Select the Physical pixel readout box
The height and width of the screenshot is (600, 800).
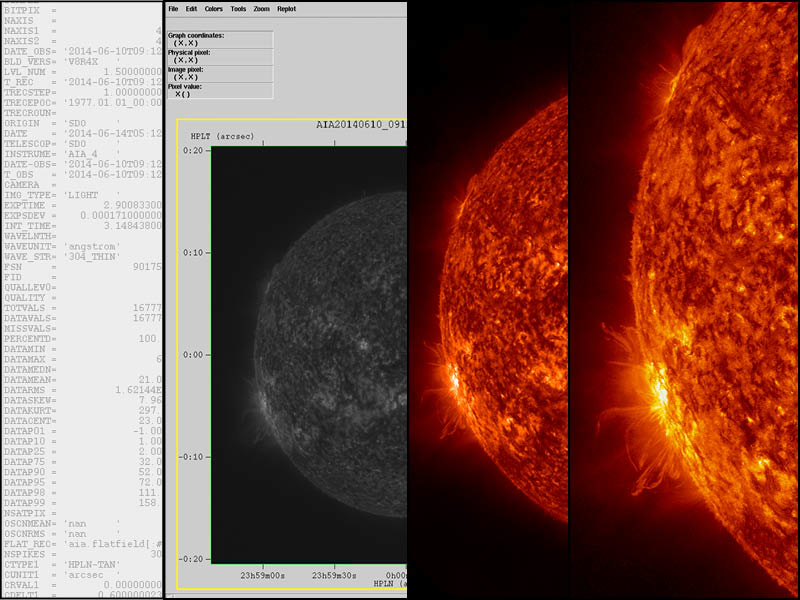[x=220, y=56]
